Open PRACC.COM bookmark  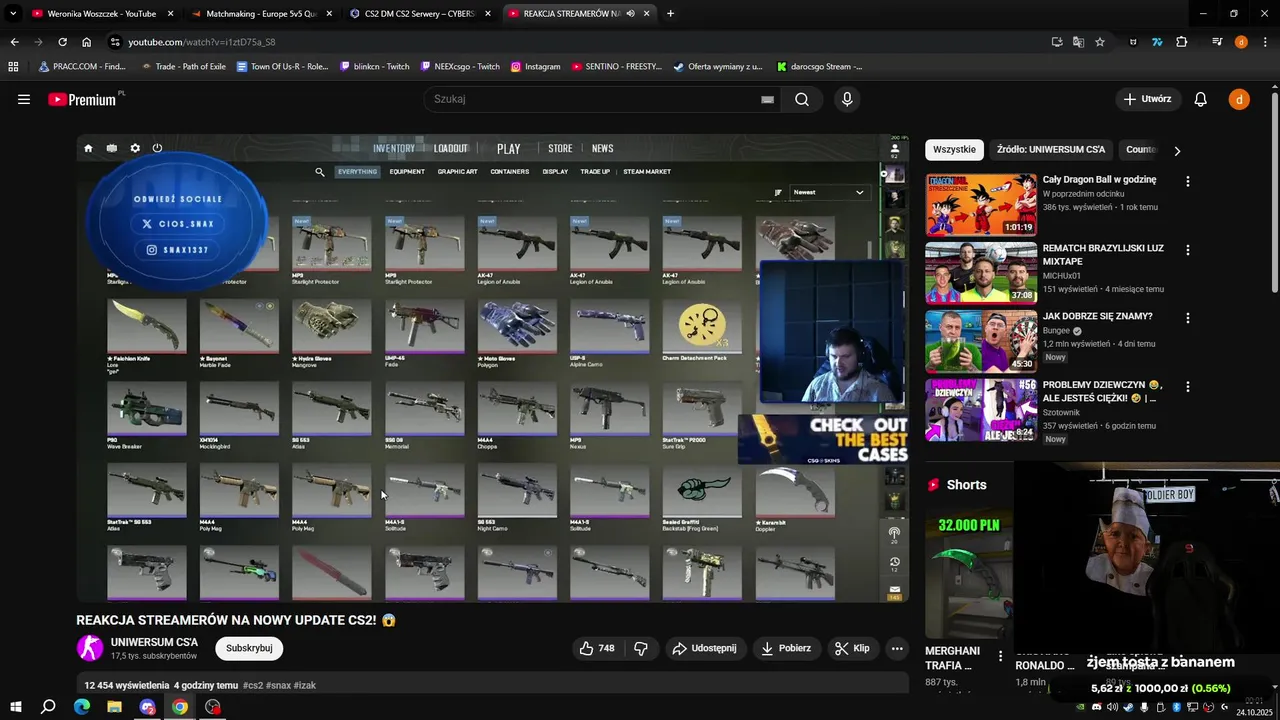point(81,67)
